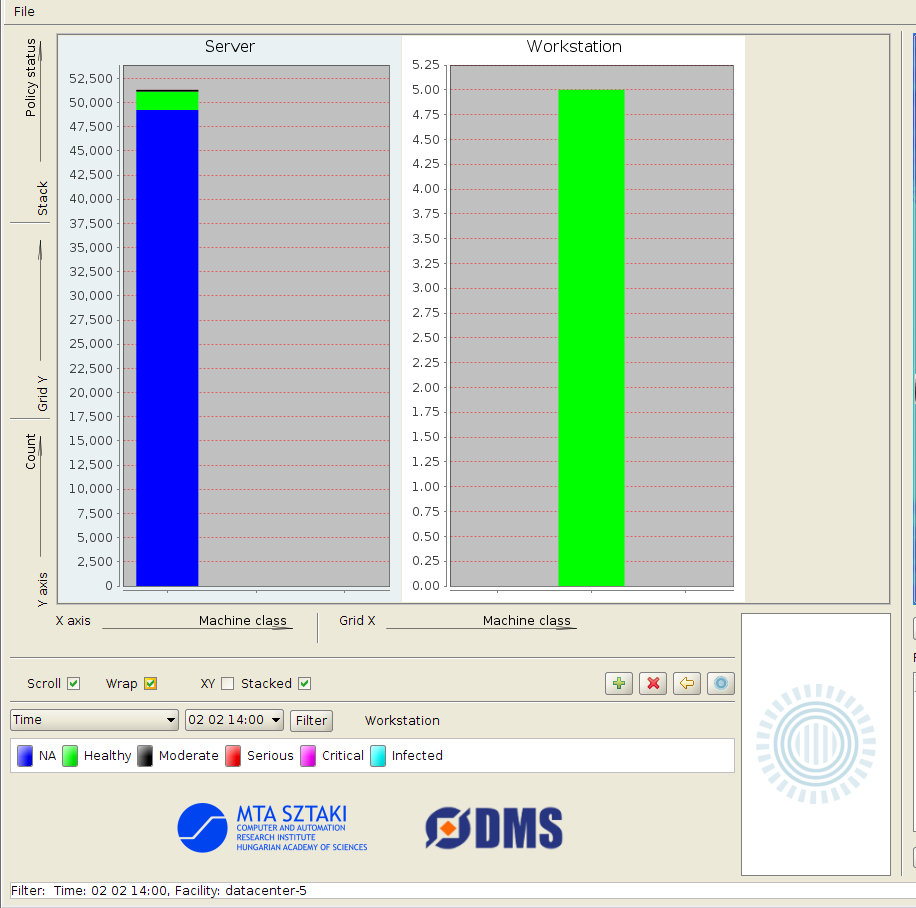916x908 pixels.
Task: Click the filter status bar text
Action: tap(158, 890)
